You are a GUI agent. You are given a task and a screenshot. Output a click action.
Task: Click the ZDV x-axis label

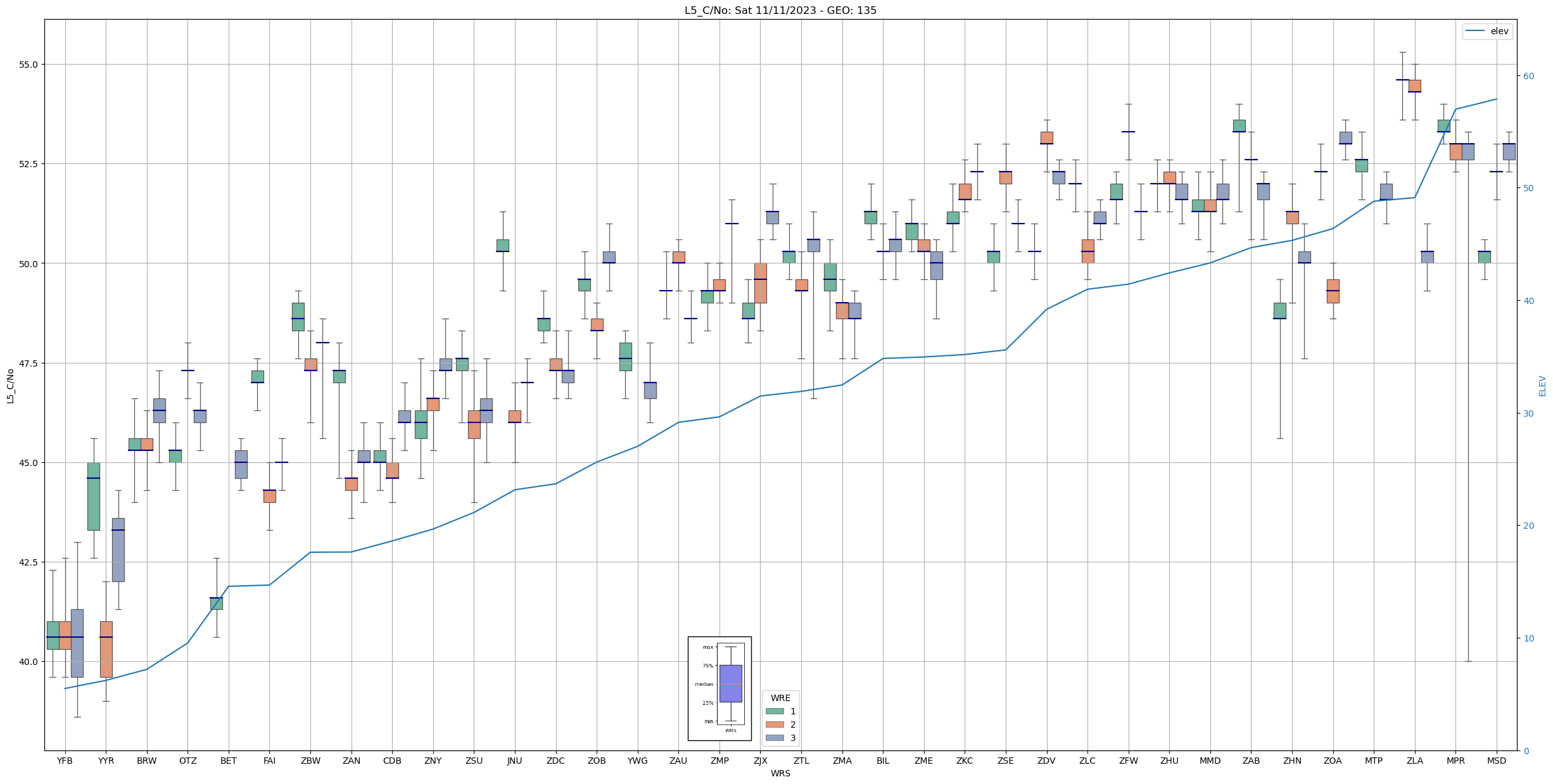1046,761
